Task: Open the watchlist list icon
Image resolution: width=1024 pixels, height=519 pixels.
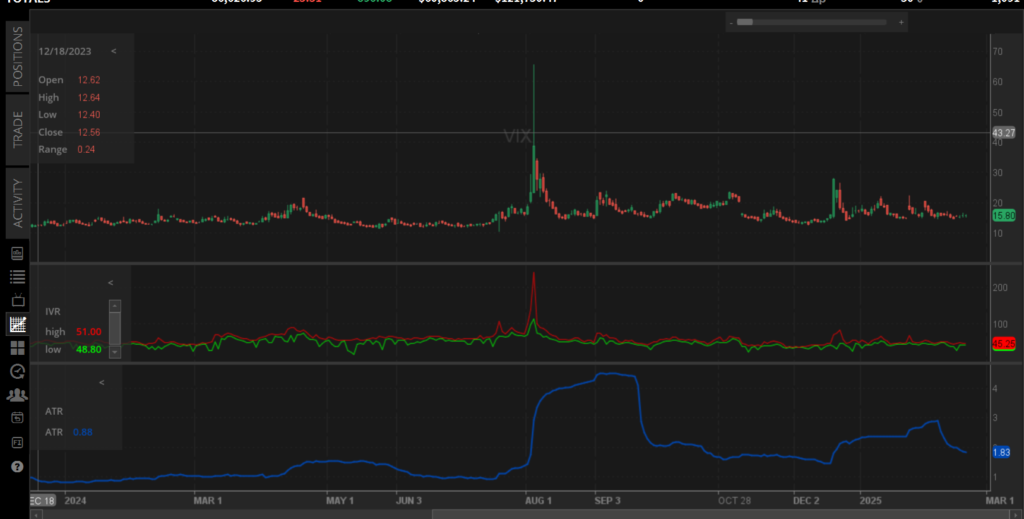Action: coord(17,276)
